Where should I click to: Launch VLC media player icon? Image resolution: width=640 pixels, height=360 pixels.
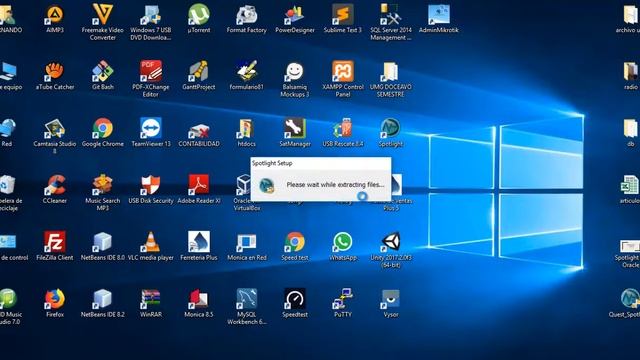click(x=151, y=242)
